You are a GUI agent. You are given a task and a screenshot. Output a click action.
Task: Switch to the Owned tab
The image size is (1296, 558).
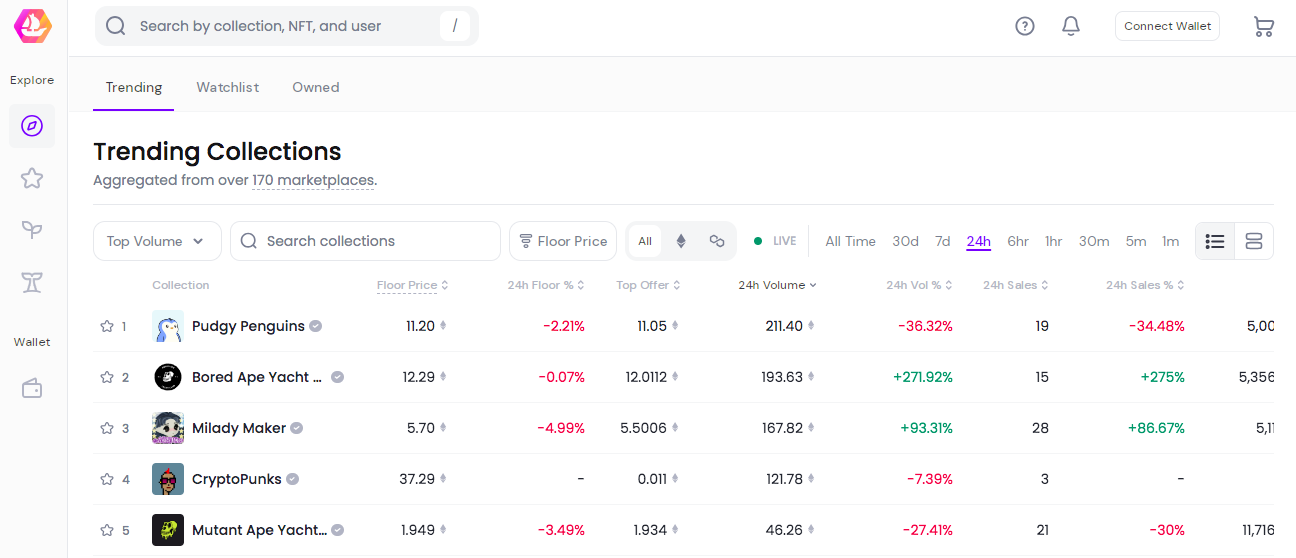(x=316, y=87)
